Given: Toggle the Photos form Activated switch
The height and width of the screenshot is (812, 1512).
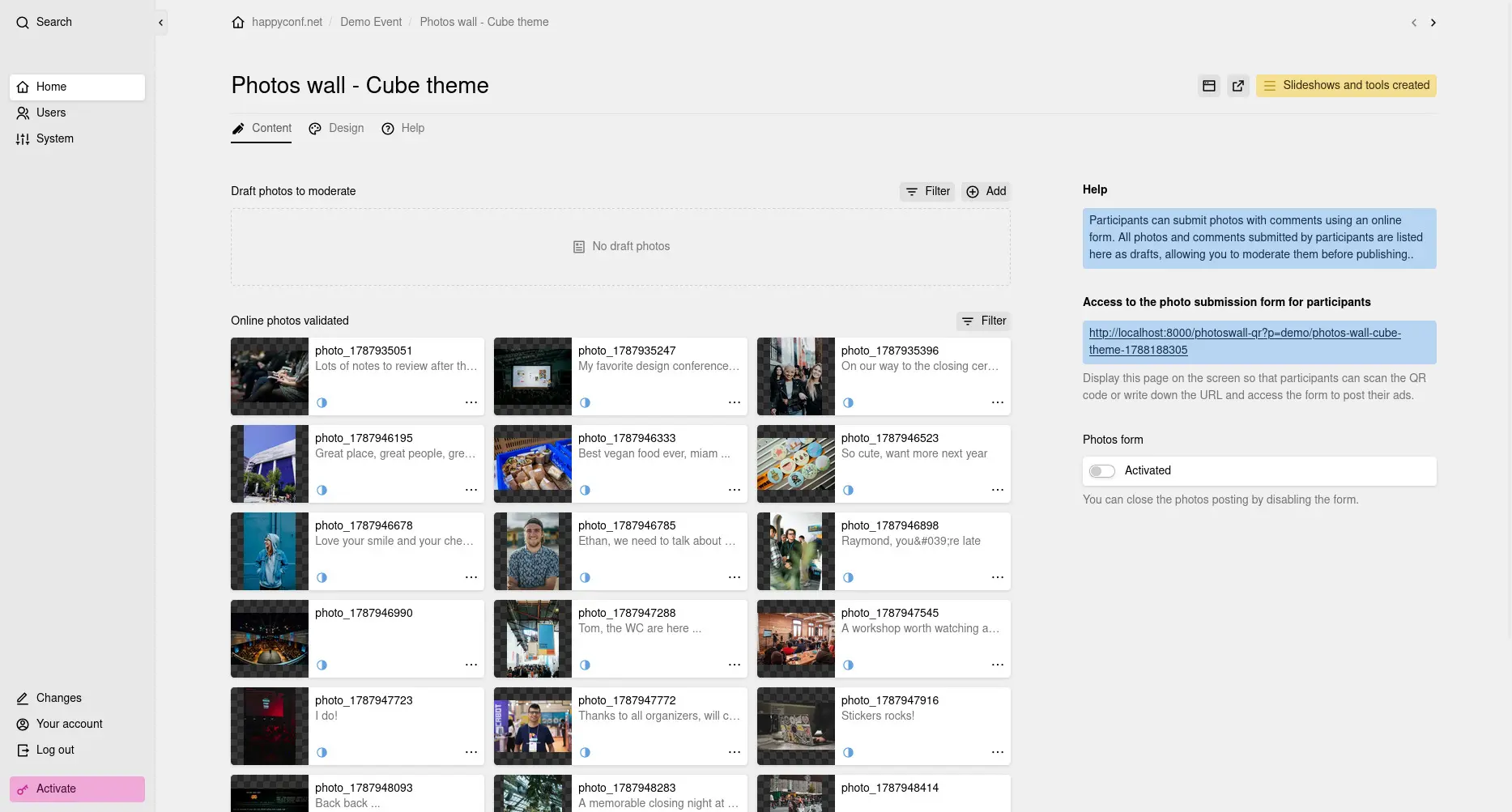Looking at the screenshot, I should (x=1102, y=471).
